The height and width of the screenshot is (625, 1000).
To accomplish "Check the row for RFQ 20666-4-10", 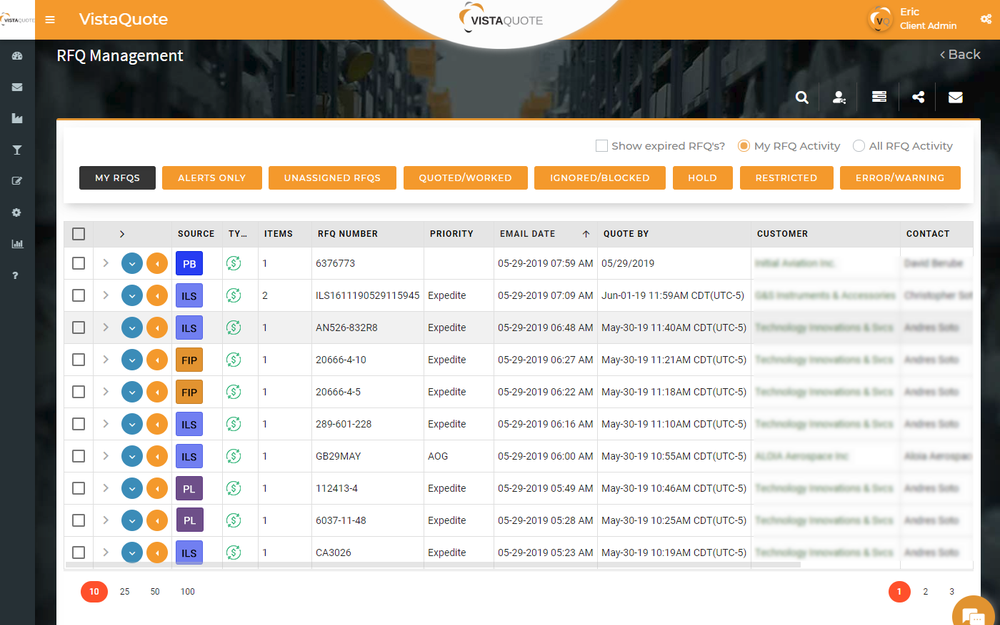I will point(78,360).
